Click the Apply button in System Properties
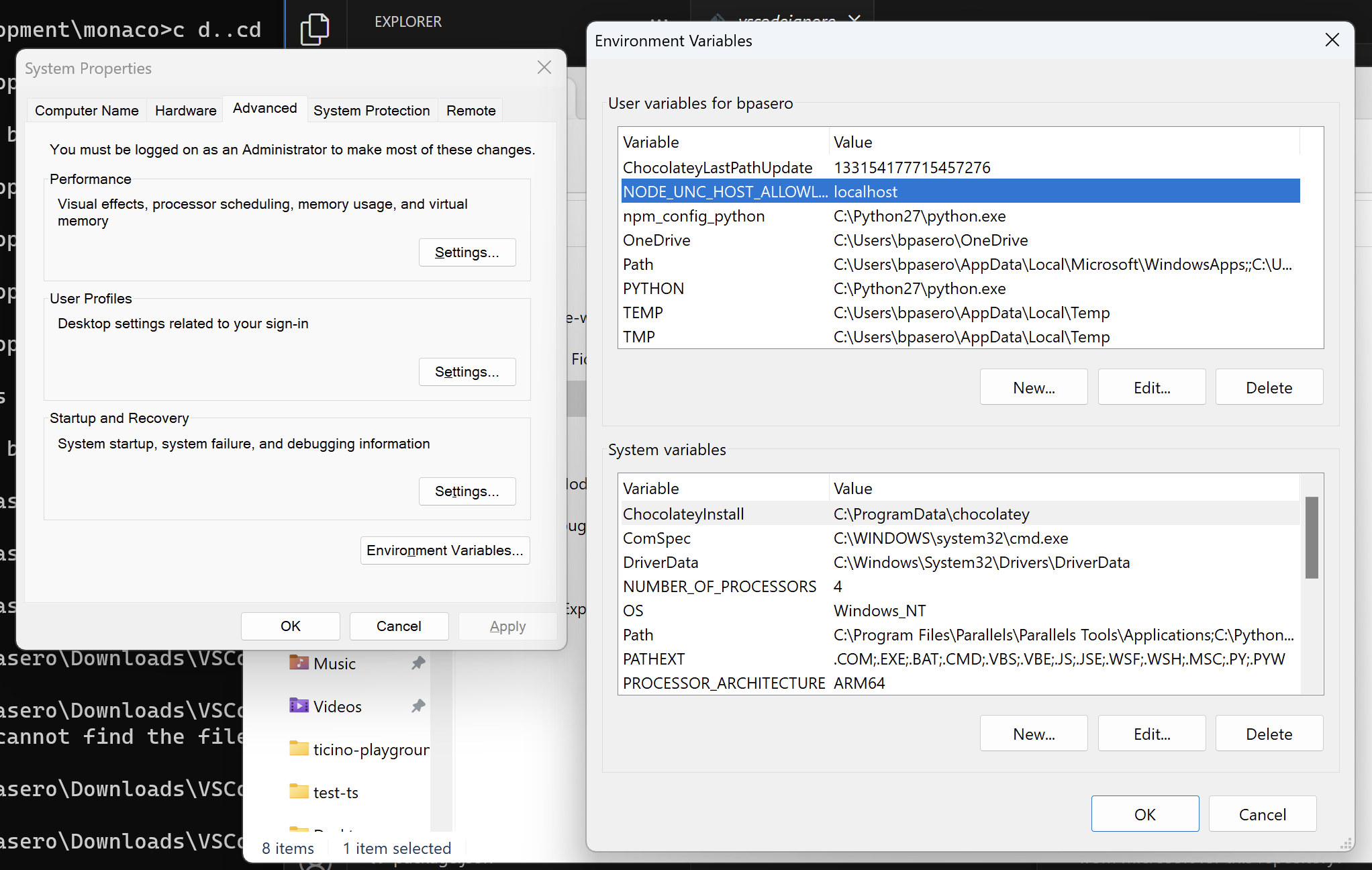This screenshot has width=1372, height=870. pos(507,626)
